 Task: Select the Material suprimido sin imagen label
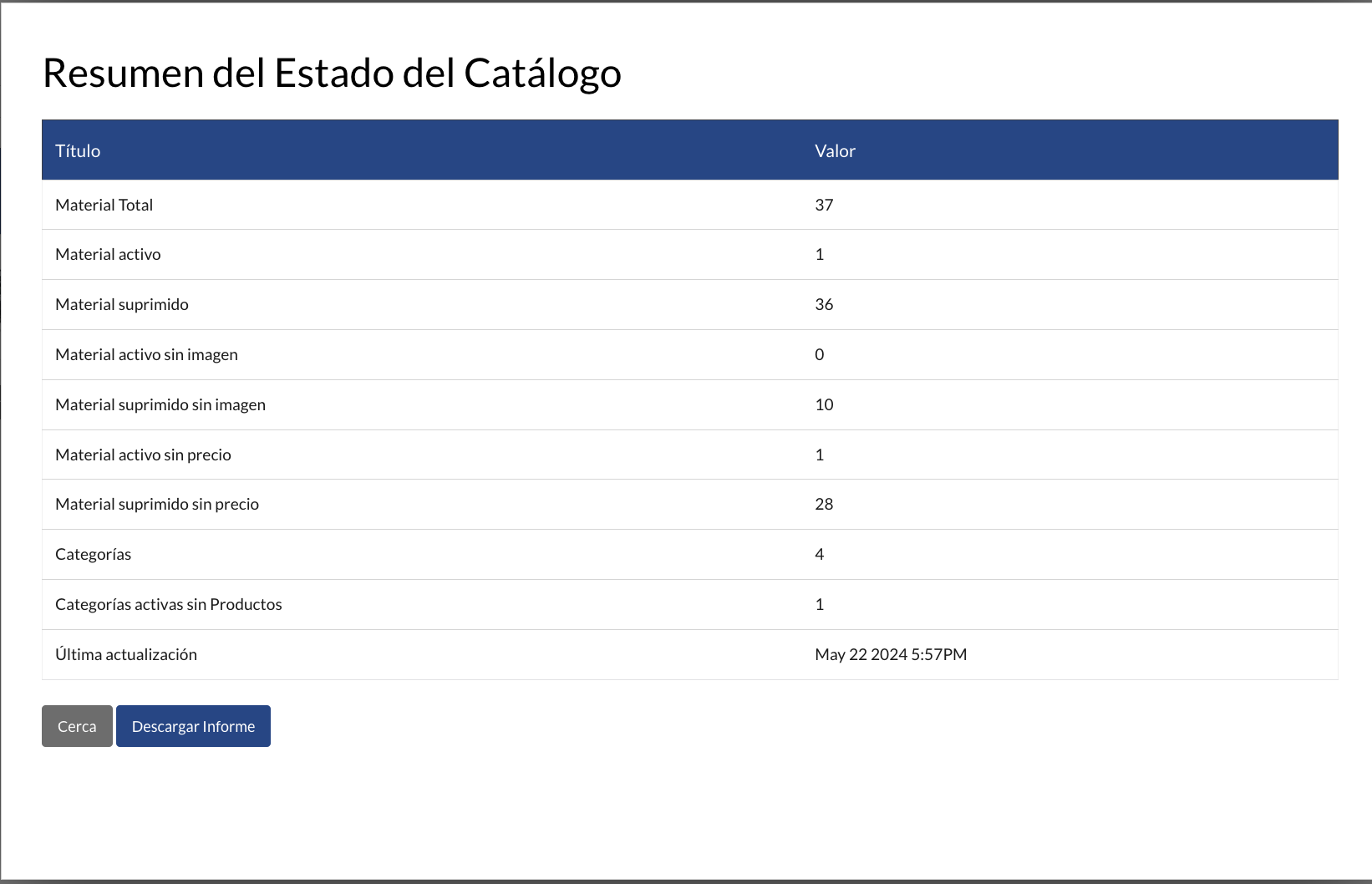160,404
